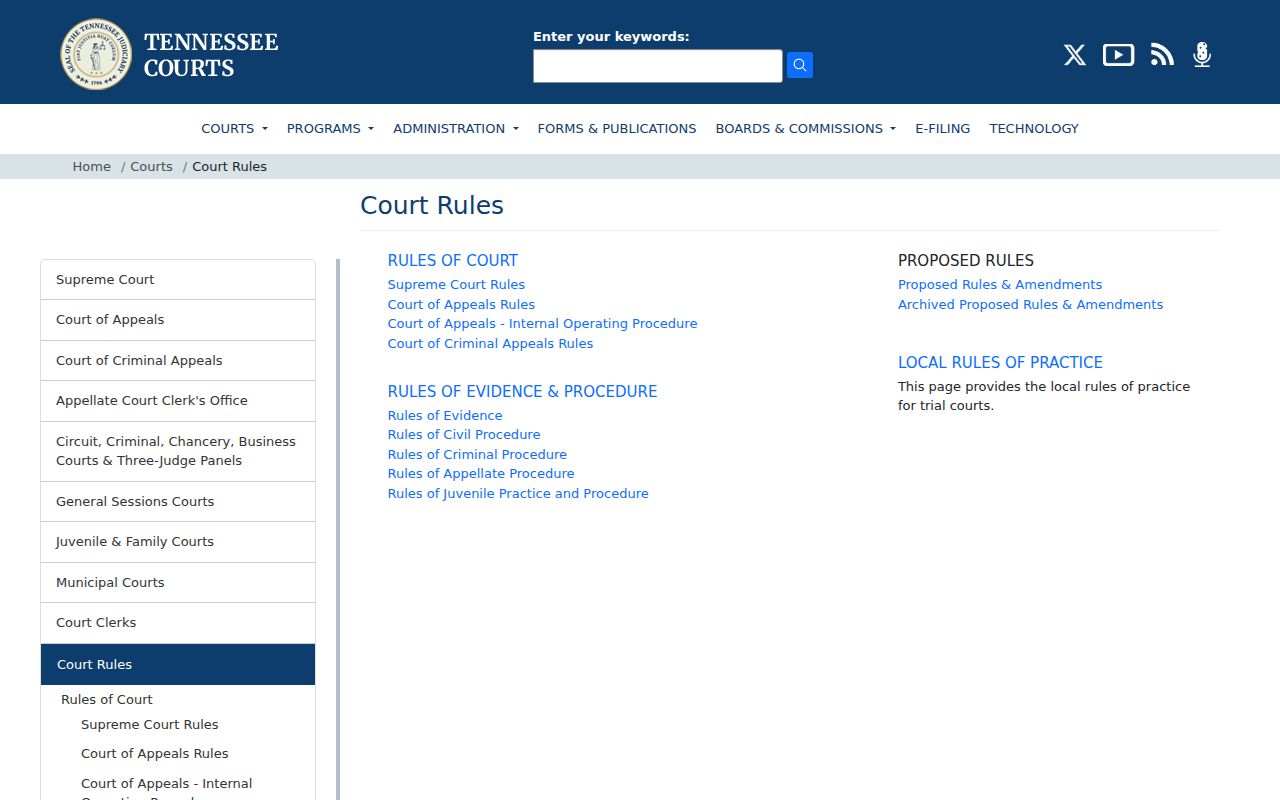Focus the keywords search field
This screenshot has height=800, width=1280.
click(x=658, y=66)
